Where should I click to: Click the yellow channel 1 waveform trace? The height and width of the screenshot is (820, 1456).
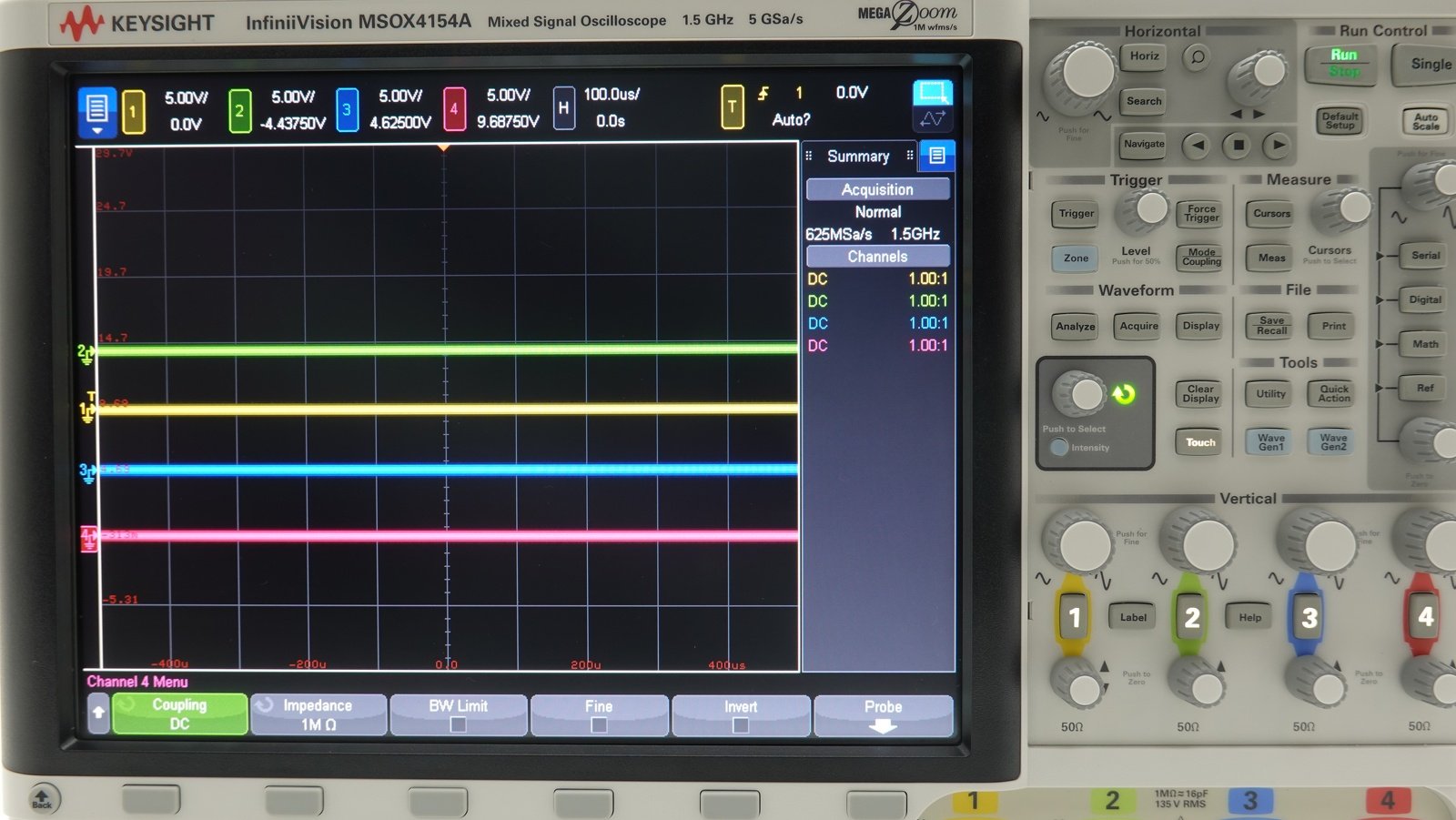446,409
